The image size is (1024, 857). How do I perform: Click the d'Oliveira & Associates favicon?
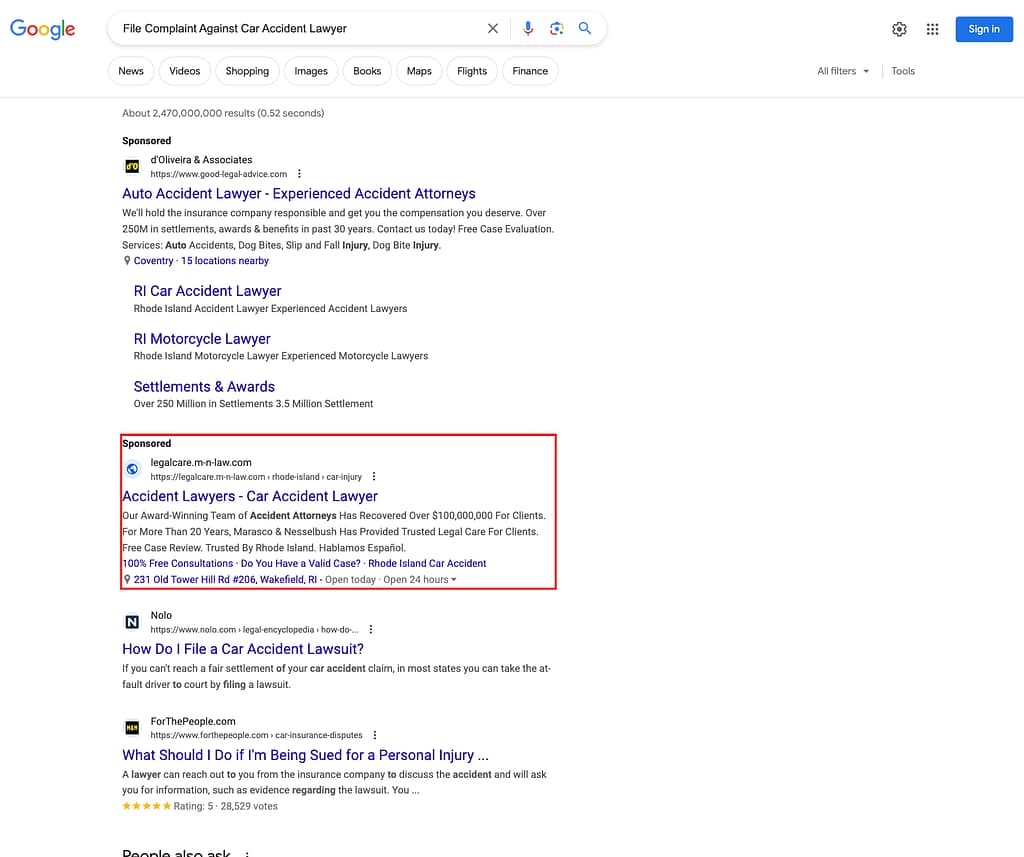132,167
